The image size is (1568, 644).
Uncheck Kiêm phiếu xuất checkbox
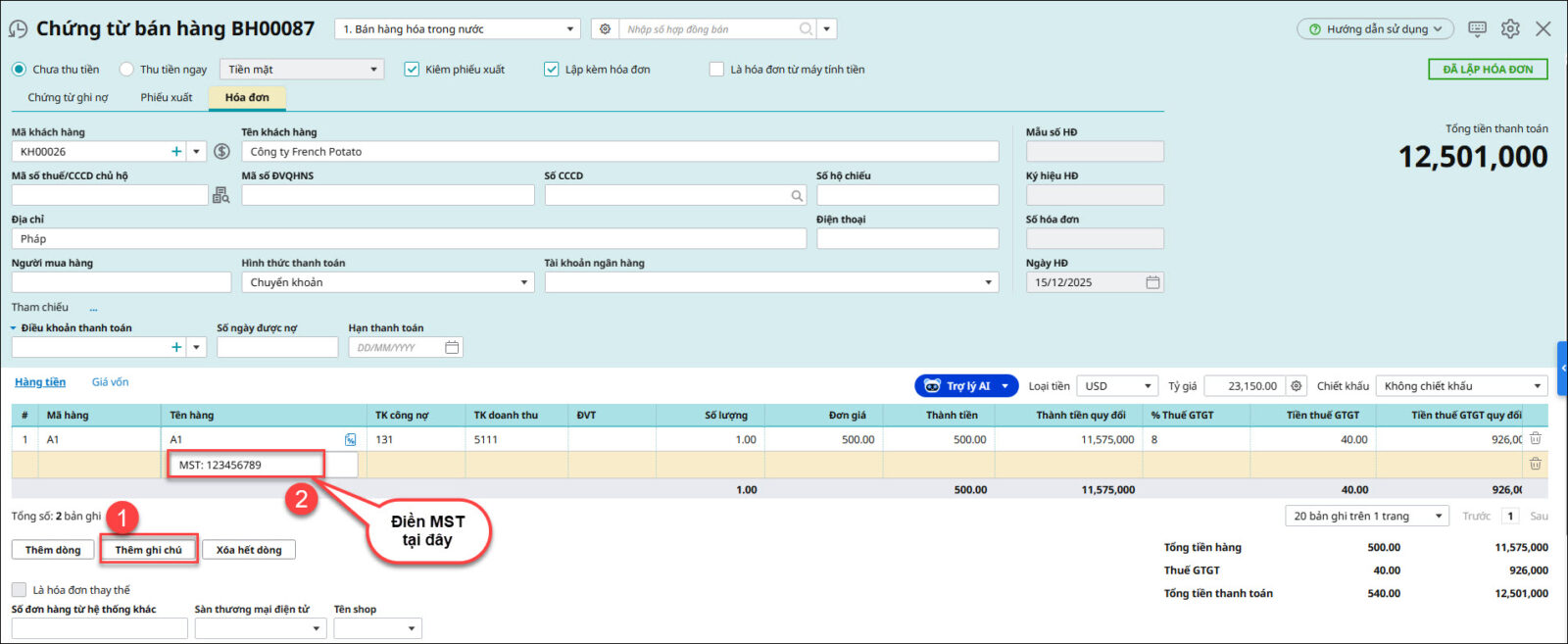click(x=412, y=70)
